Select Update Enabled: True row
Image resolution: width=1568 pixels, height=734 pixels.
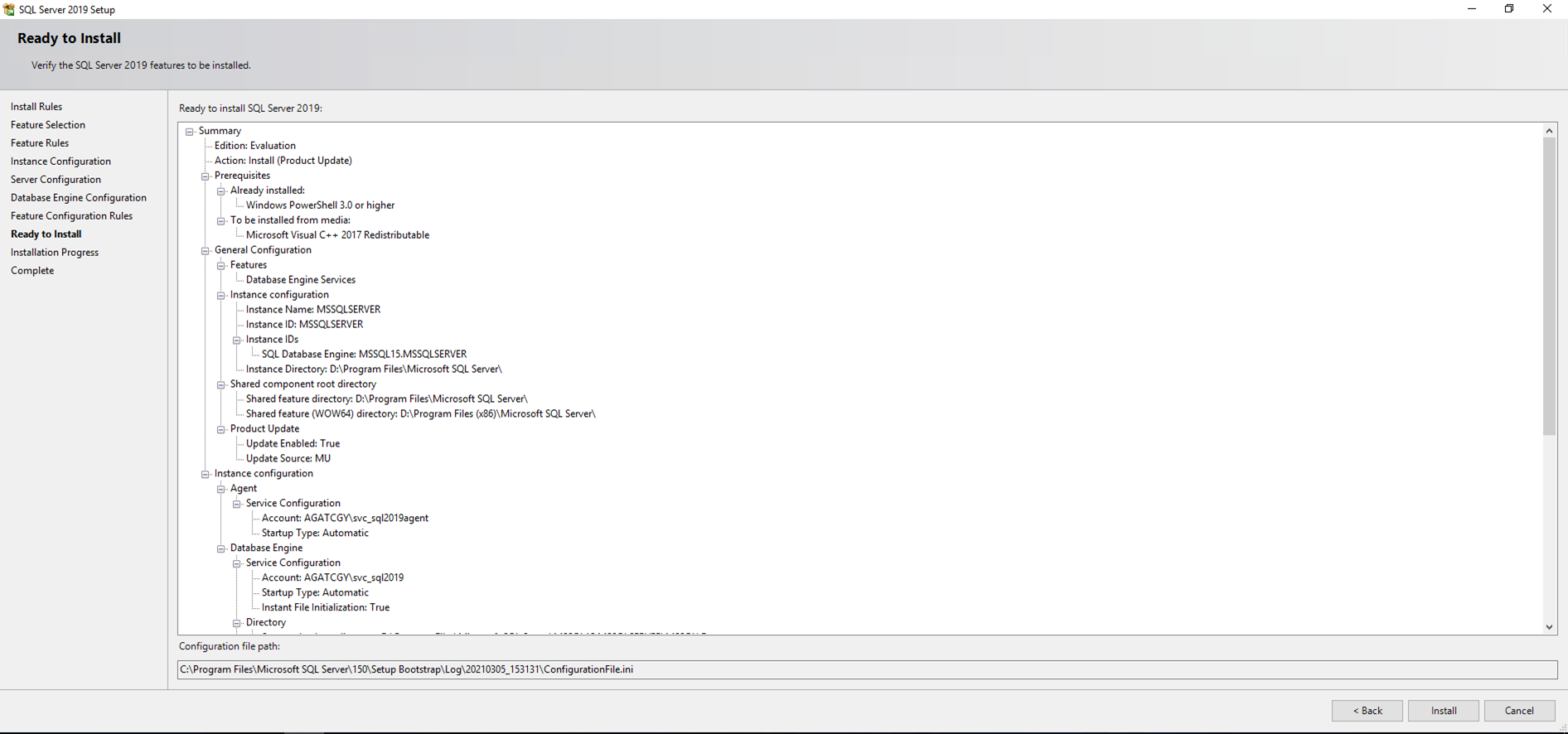(x=293, y=444)
